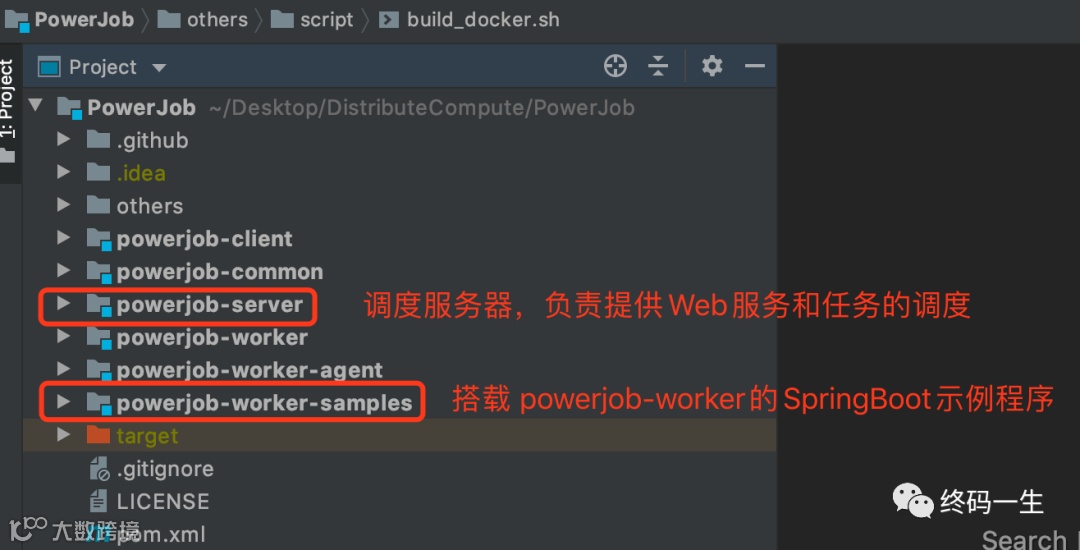Click the powerjob-worker module folder icon
Viewport: 1080px width, 550px height.
[x=99, y=338]
